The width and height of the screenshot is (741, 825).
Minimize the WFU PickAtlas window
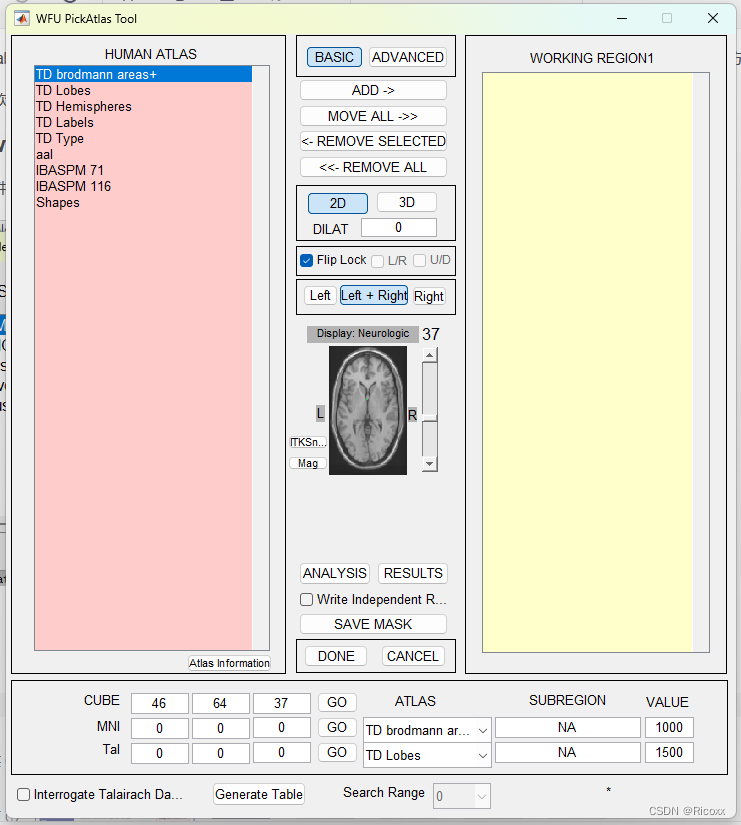pyautogui.click(x=622, y=18)
